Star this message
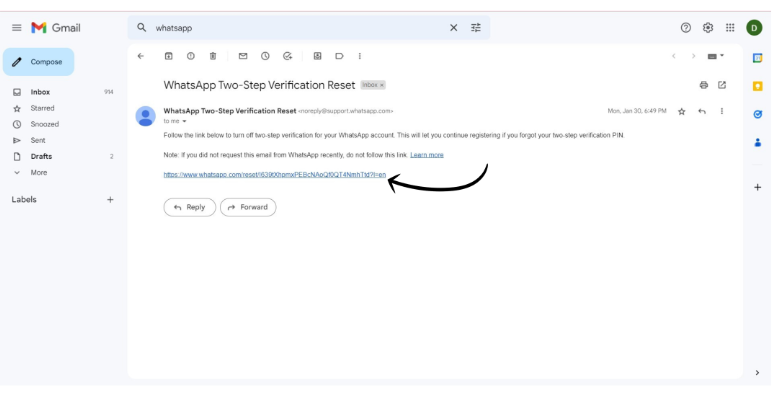The image size is (772, 401). (x=681, y=111)
